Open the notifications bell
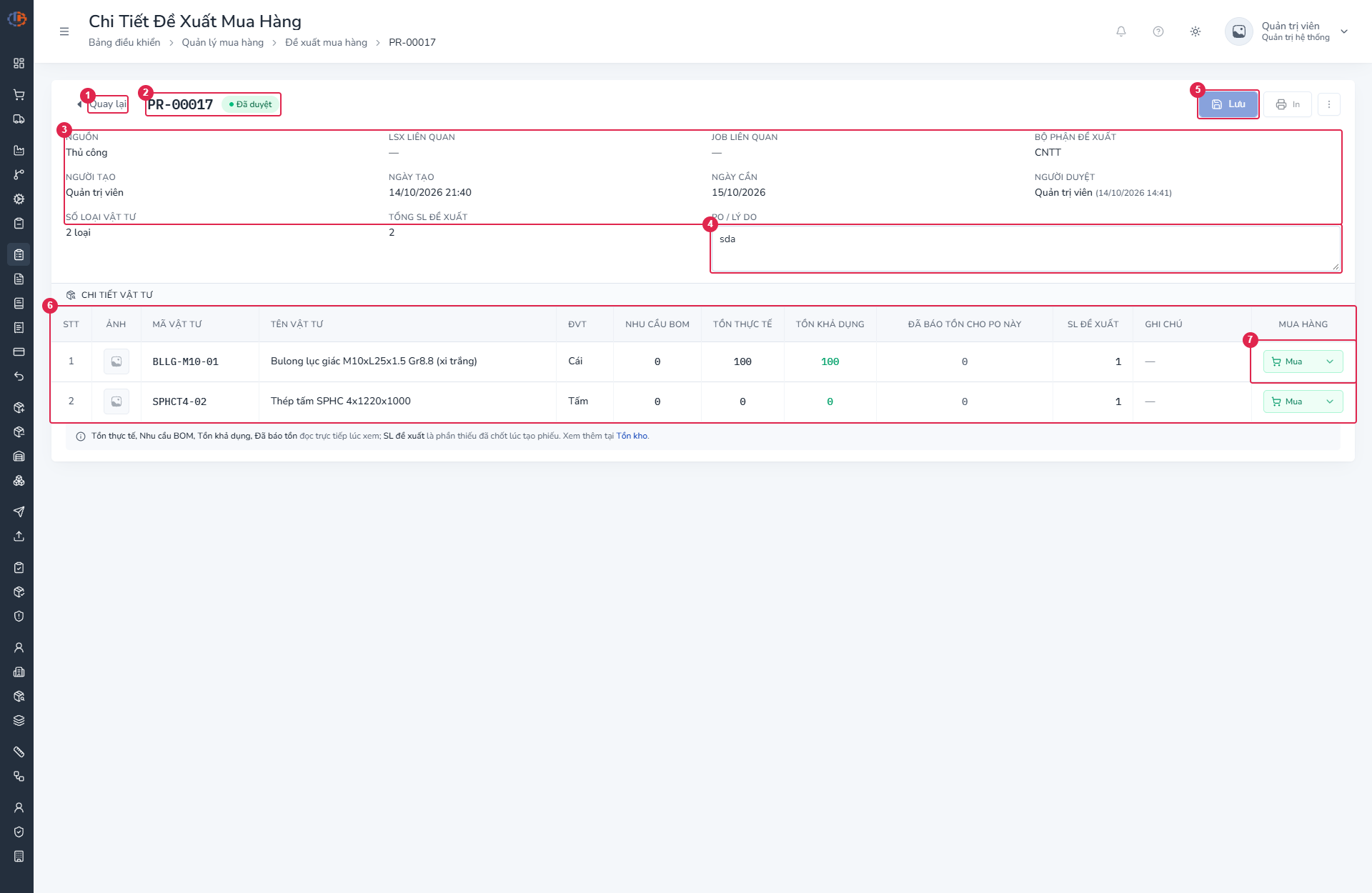The width and height of the screenshot is (1372, 893). point(1121,31)
